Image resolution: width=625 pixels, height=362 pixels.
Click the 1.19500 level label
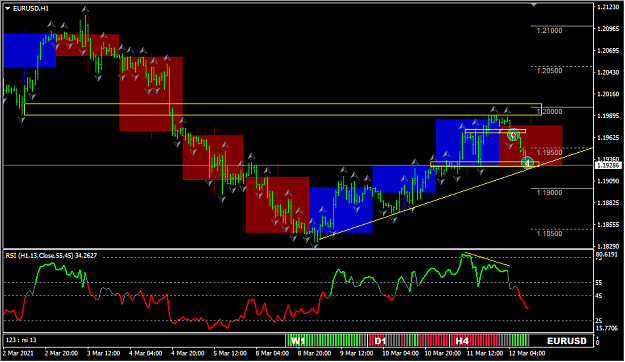click(549, 153)
